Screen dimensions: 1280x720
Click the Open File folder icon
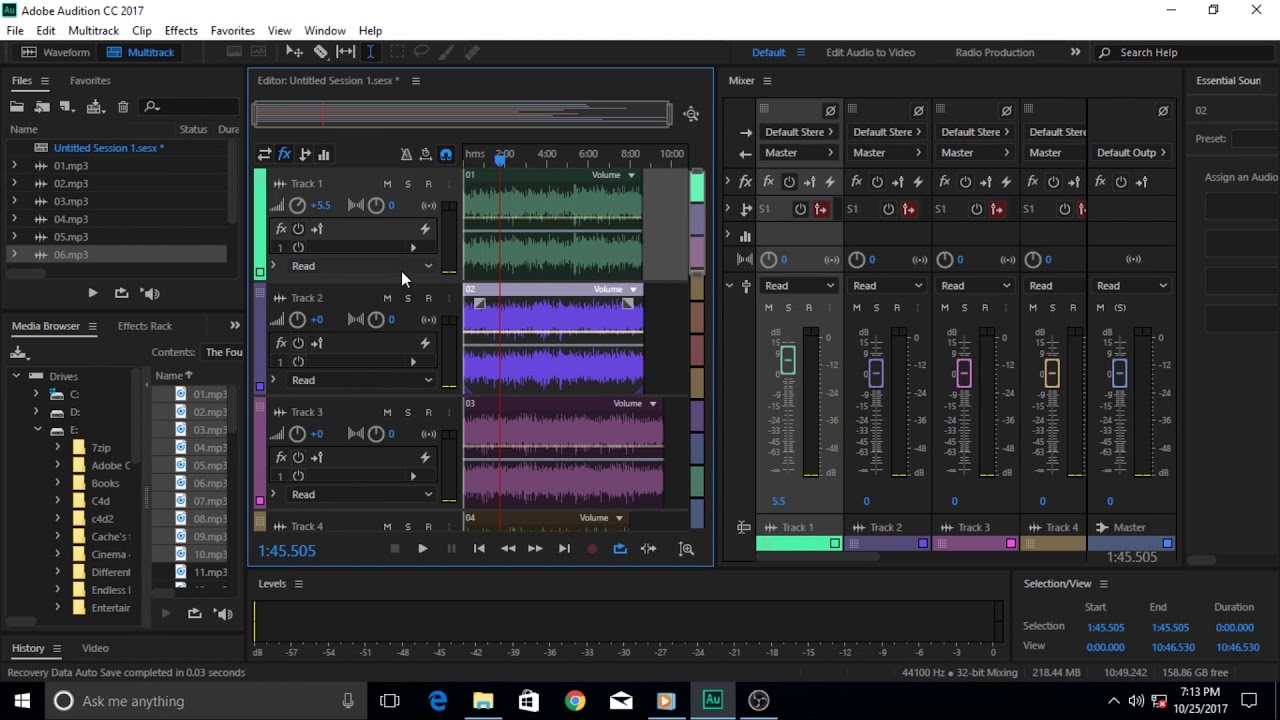click(17, 106)
